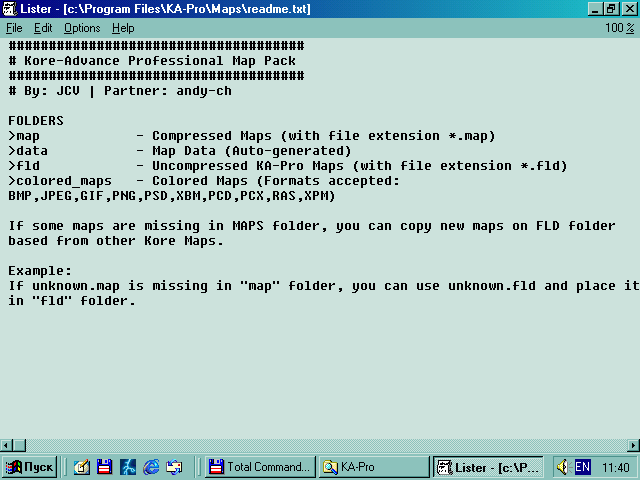The image size is (640, 480).
Task: Click the EN language indicator
Action: [x=582, y=467]
